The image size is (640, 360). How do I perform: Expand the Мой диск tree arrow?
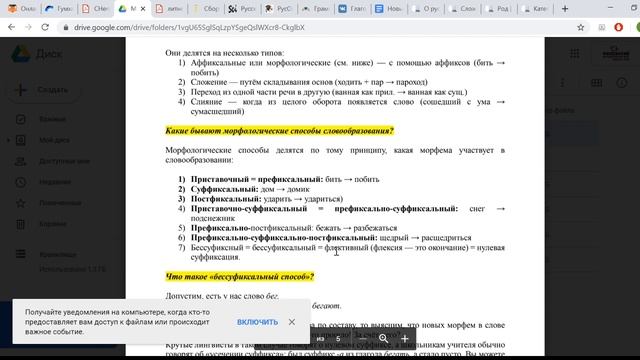coord(8,140)
